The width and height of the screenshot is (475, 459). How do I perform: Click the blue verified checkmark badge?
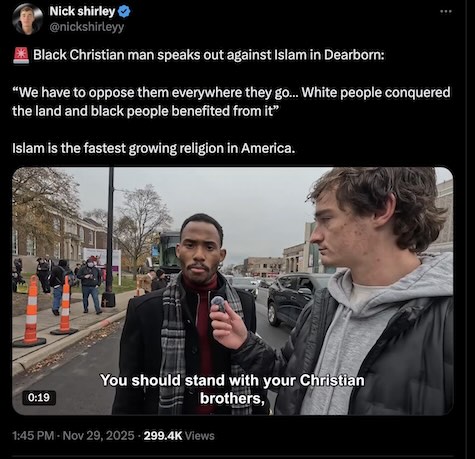pos(124,12)
